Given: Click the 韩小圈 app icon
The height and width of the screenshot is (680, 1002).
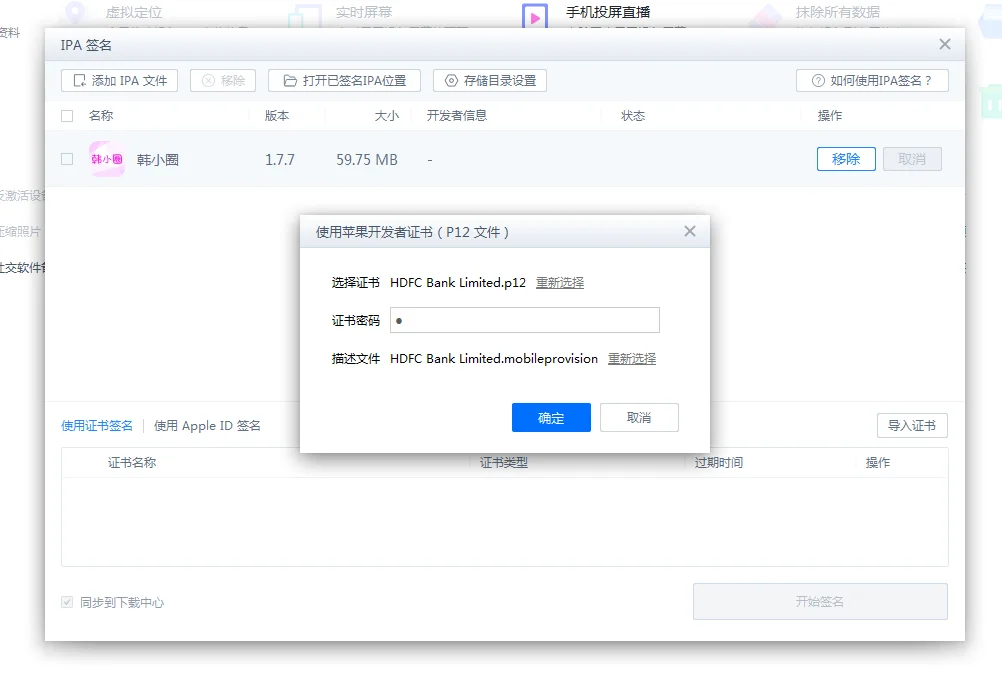Looking at the screenshot, I should pos(107,158).
